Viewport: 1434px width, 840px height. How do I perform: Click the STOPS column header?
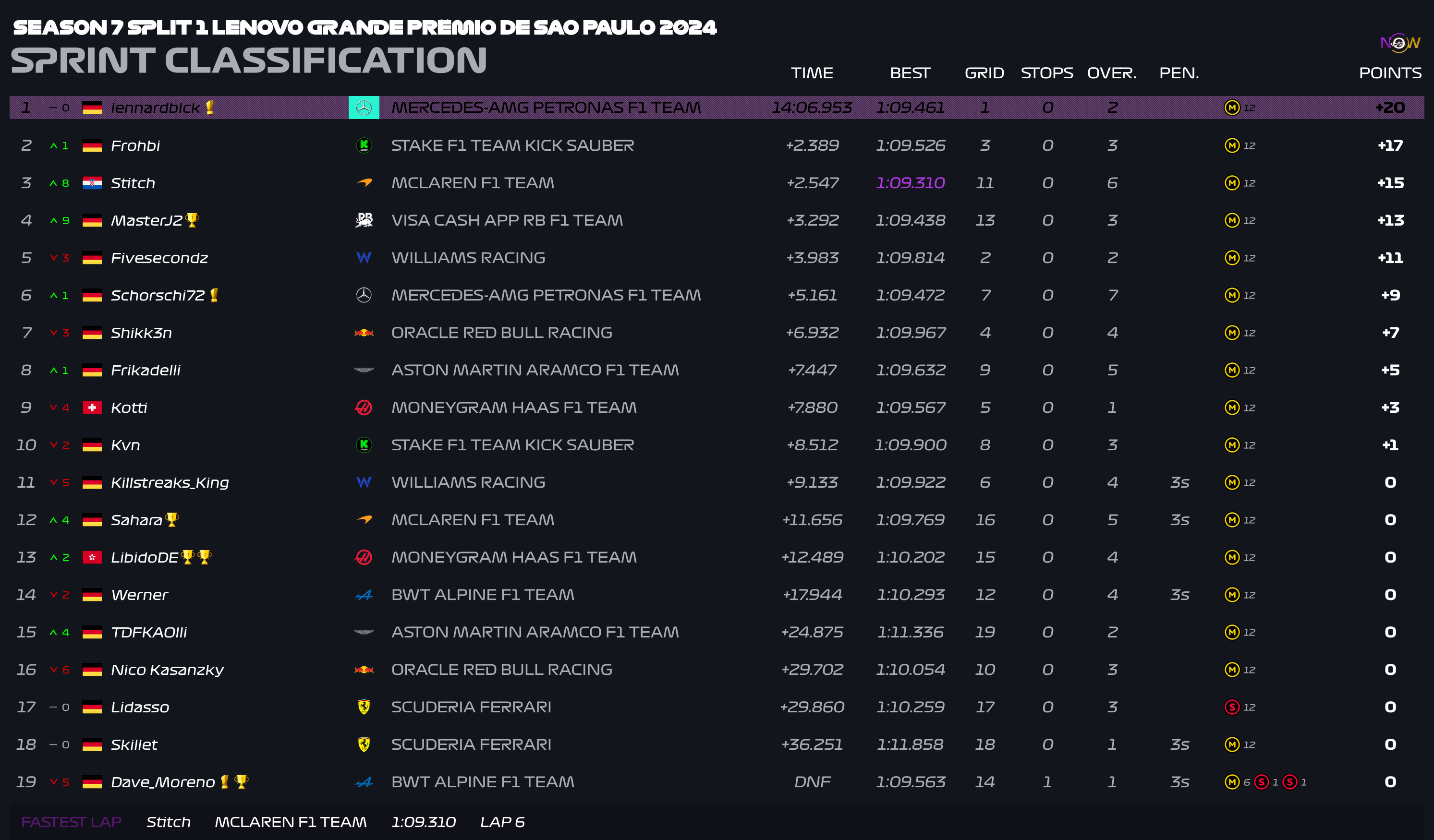(x=1047, y=73)
